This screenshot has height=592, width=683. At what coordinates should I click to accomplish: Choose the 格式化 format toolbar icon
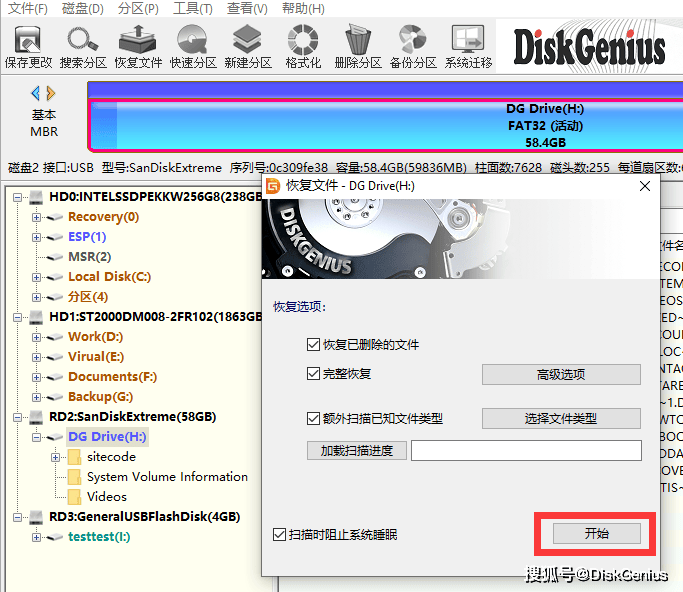coord(303,46)
